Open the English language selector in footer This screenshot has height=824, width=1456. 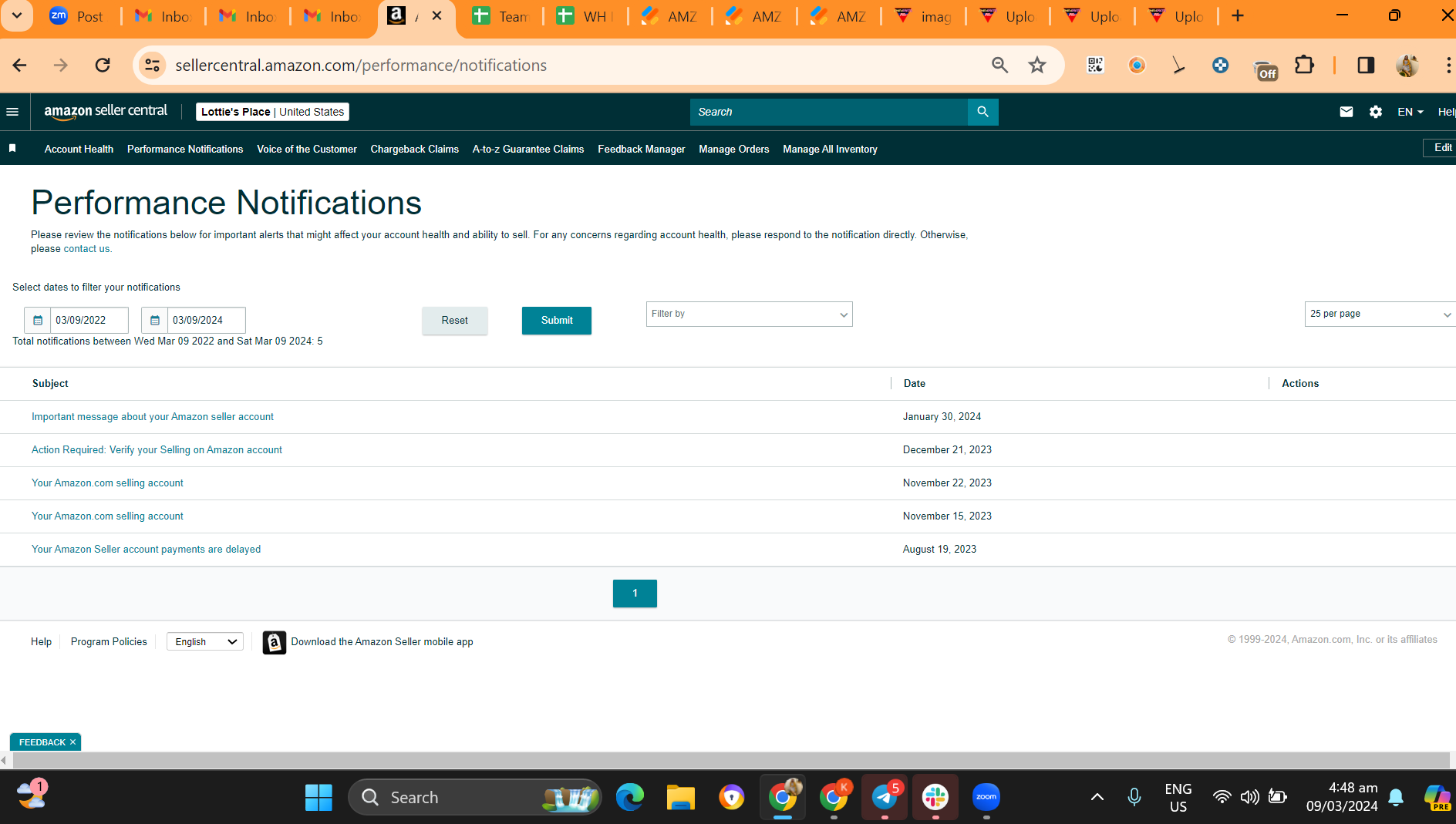coord(205,642)
